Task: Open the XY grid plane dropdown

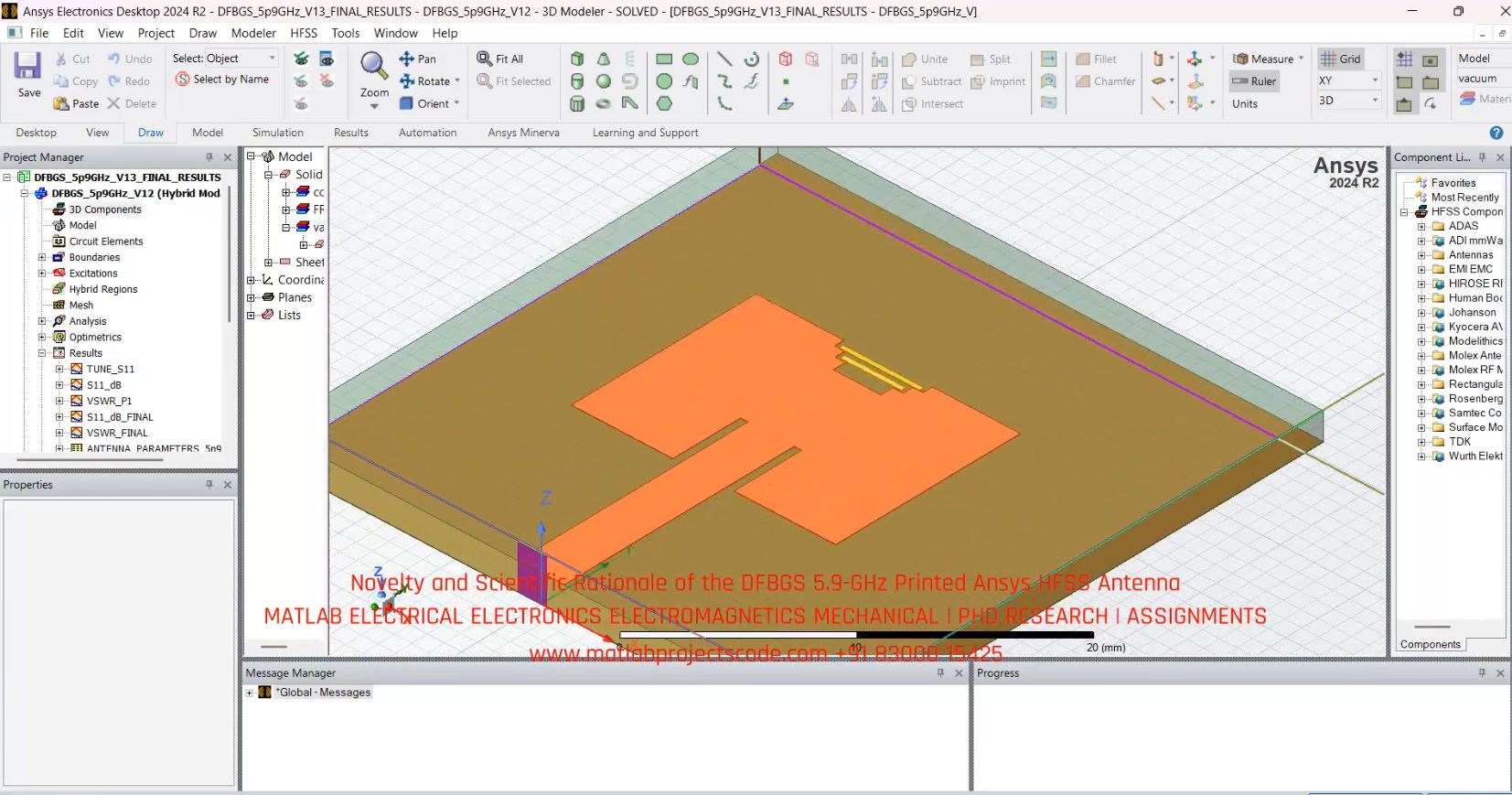Action: 1374,81
